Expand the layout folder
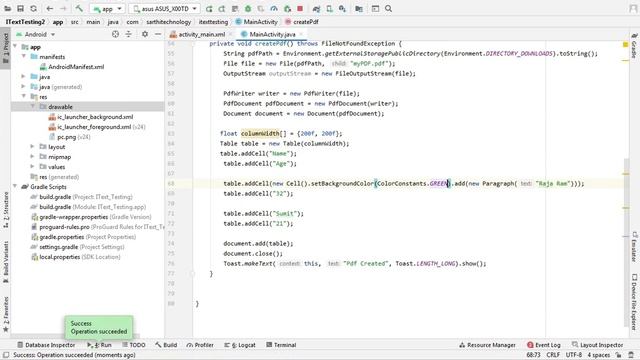Screen dimensions: 640x360 coord(33,147)
